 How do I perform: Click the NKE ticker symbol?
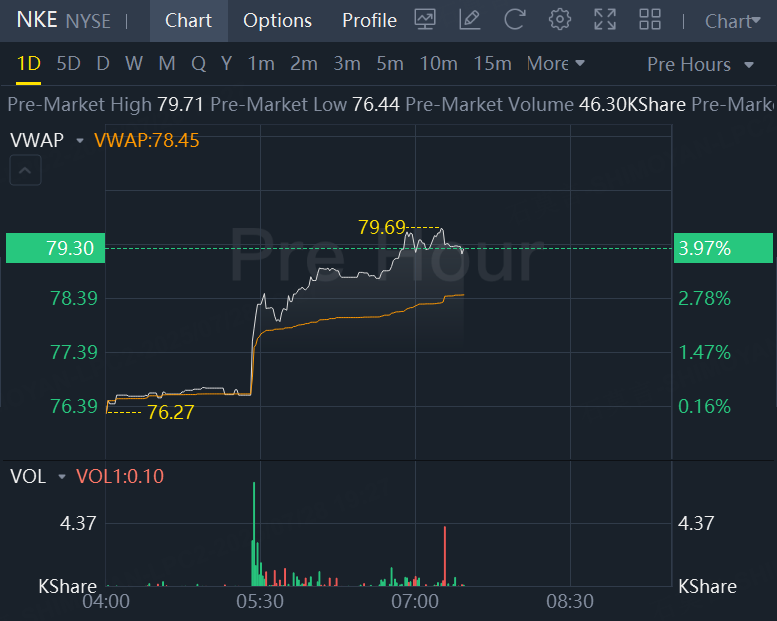point(37,20)
